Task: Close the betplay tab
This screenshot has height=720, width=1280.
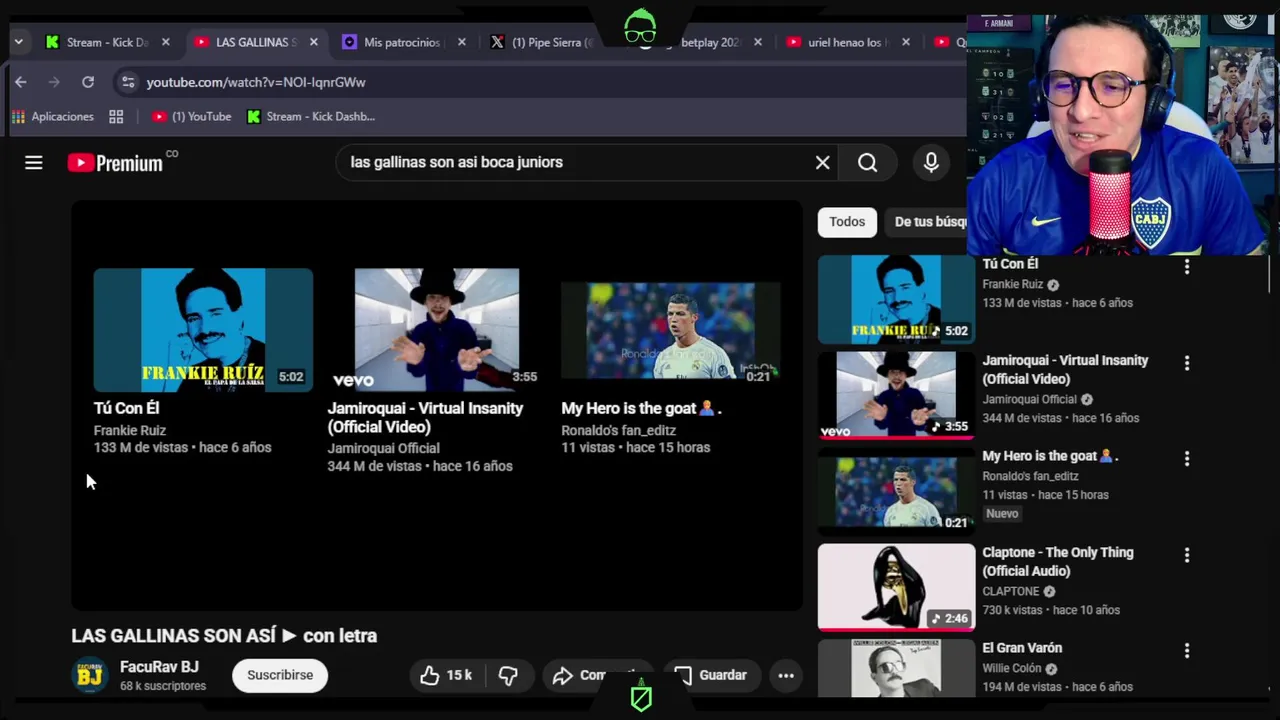Action: tap(758, 42)
